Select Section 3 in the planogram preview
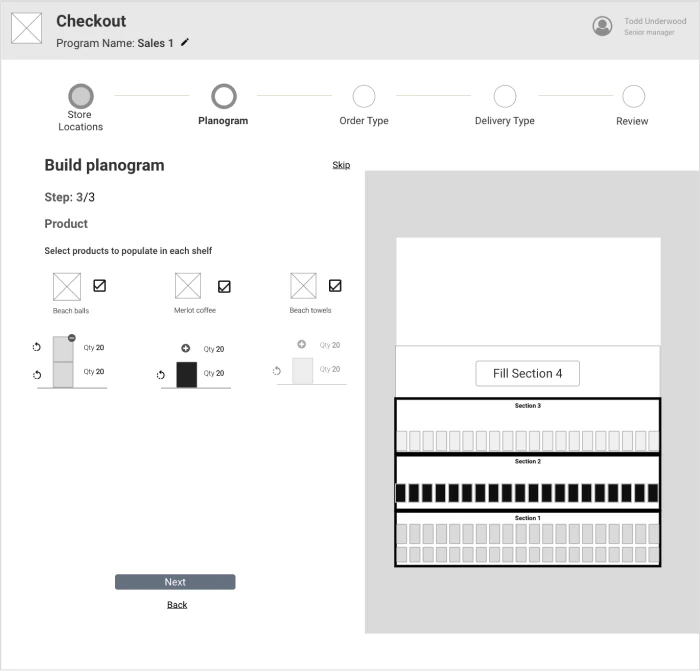The image size is (700, 671). pyautogui.click(x=528, y=425)
